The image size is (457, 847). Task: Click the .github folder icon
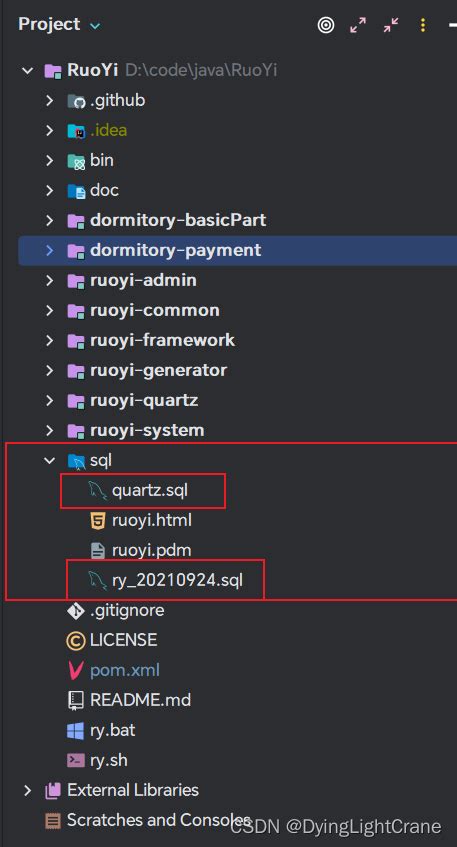pos(76,100)
